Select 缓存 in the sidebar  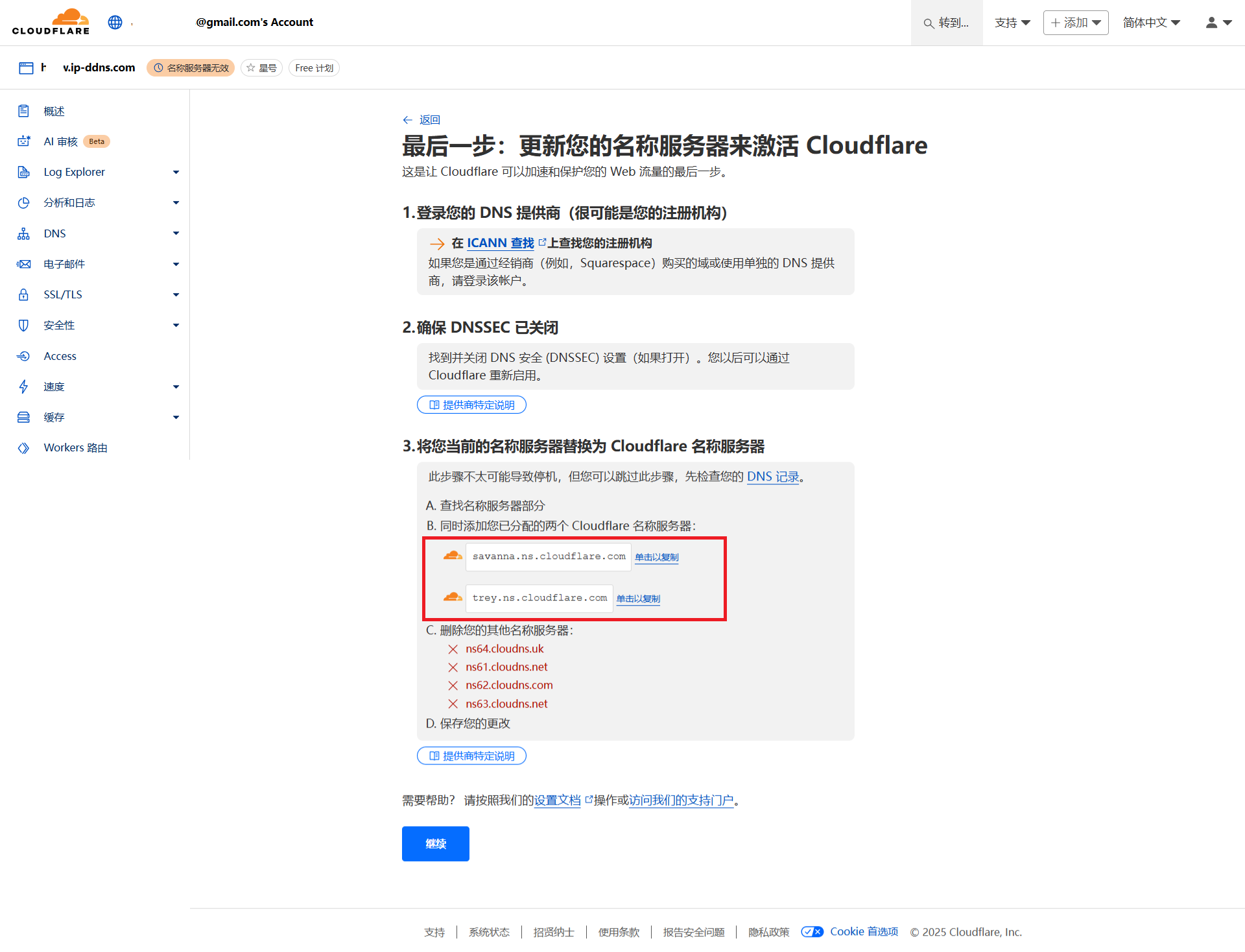tap(54, 417)
